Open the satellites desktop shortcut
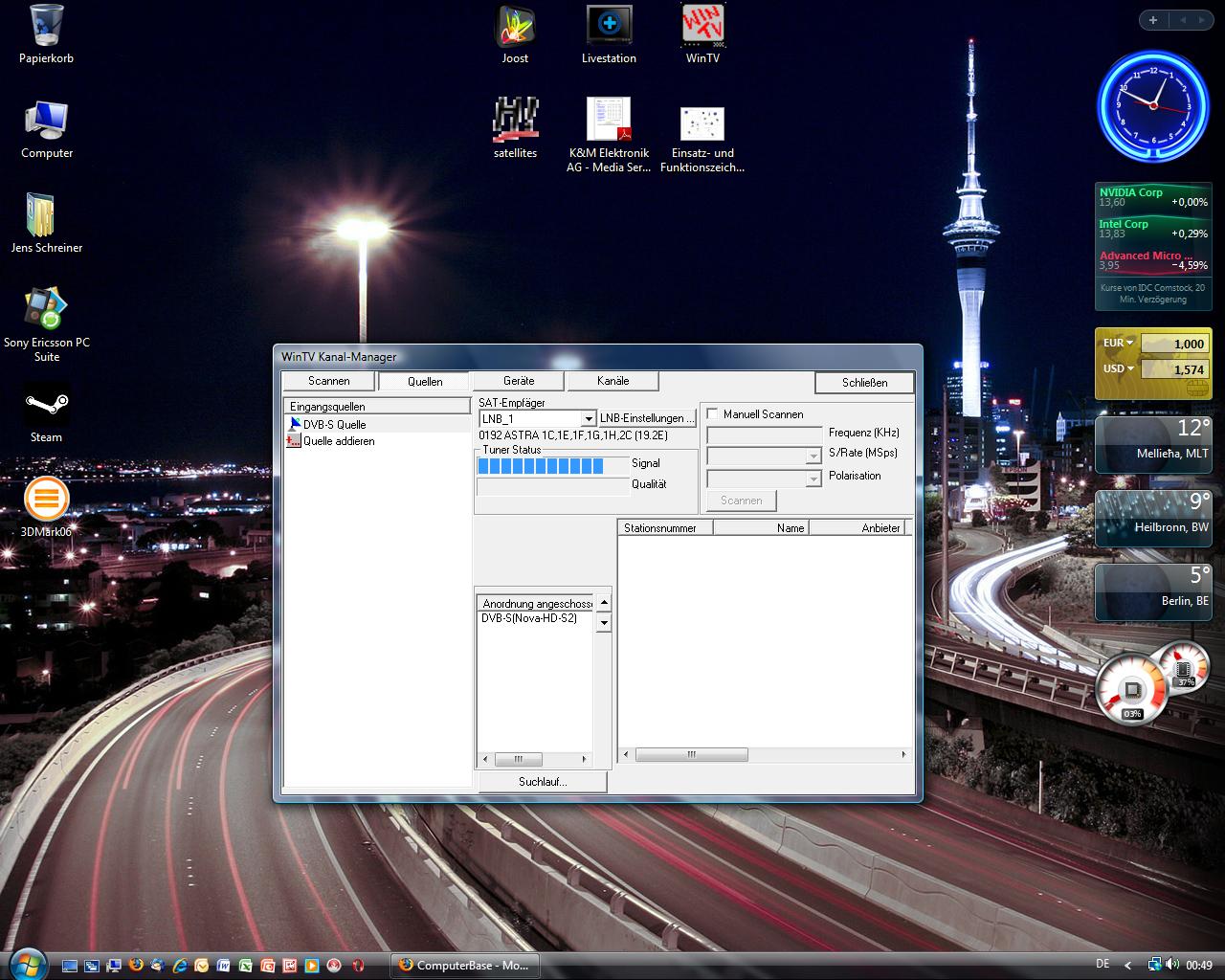This screenshot has height=980, width=1225. click(515, 119)
